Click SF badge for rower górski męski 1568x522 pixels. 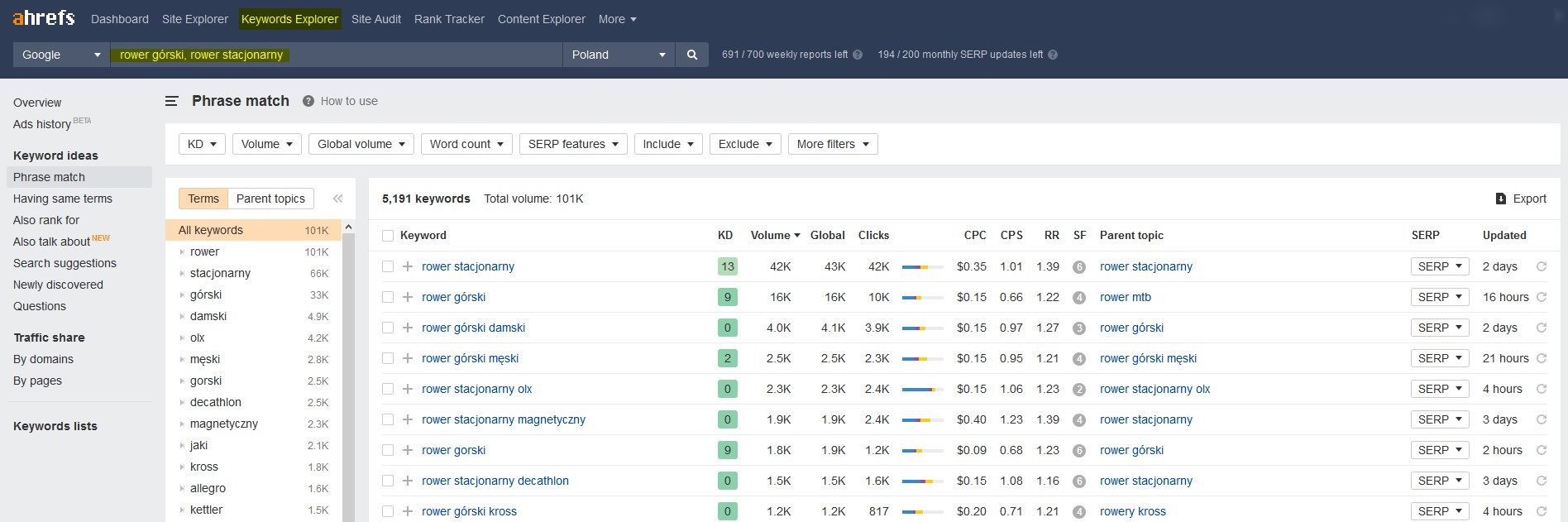(x=1079, y=359)
